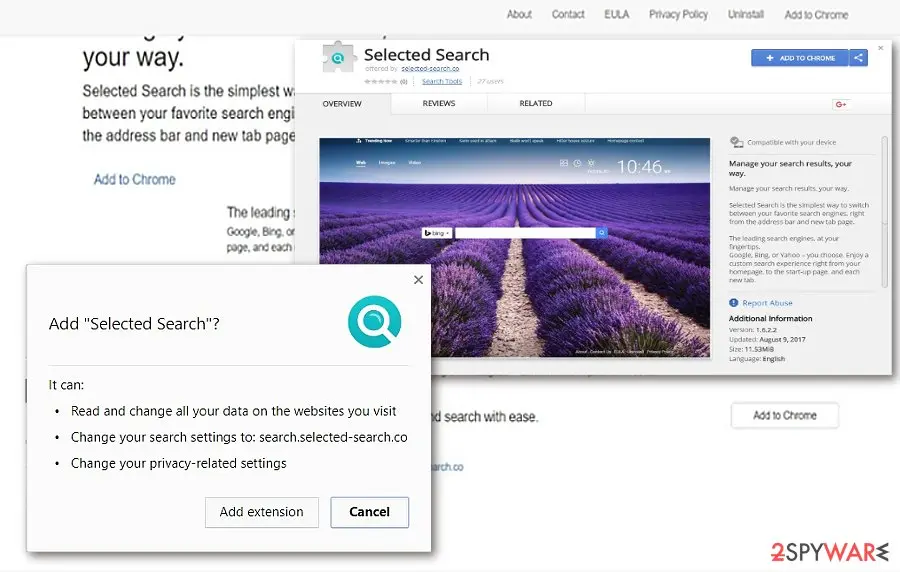The height and width of the screenshot is (572, 900).
Task: Click the clock icon in the preview screenshot
Action: click(x=577, y=163)
